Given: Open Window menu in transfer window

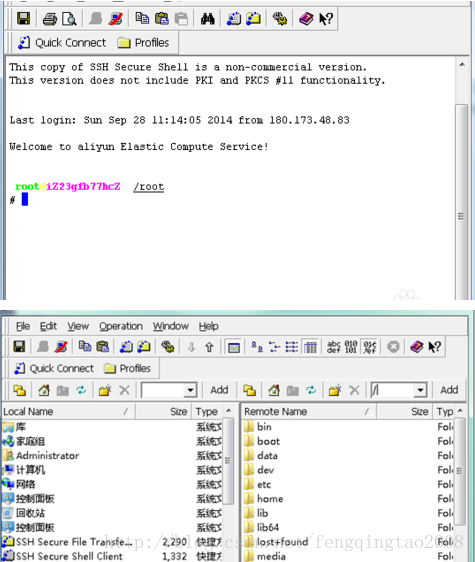Looking at the screenshot, I should [x=171, y=326].
